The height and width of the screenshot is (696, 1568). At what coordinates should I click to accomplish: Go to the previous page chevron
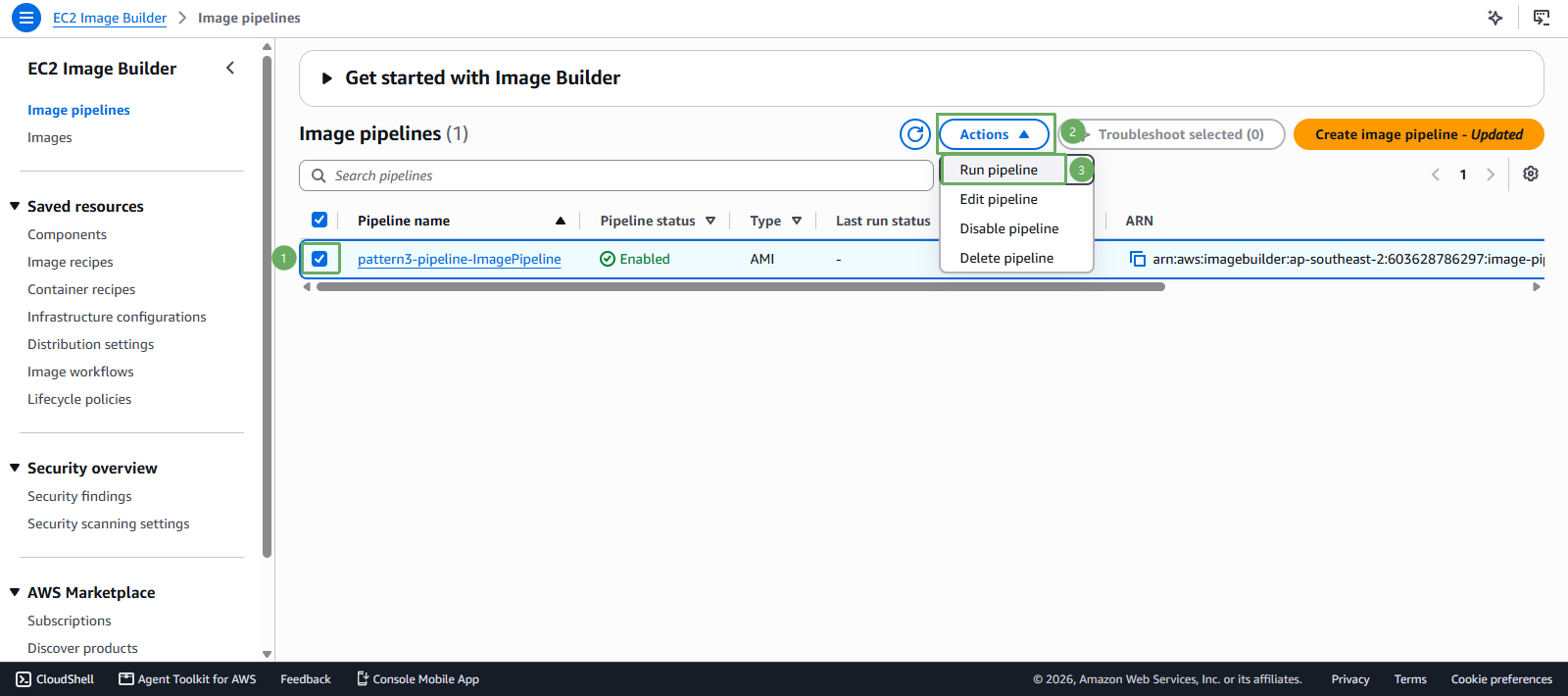(x=1436, y=174)
